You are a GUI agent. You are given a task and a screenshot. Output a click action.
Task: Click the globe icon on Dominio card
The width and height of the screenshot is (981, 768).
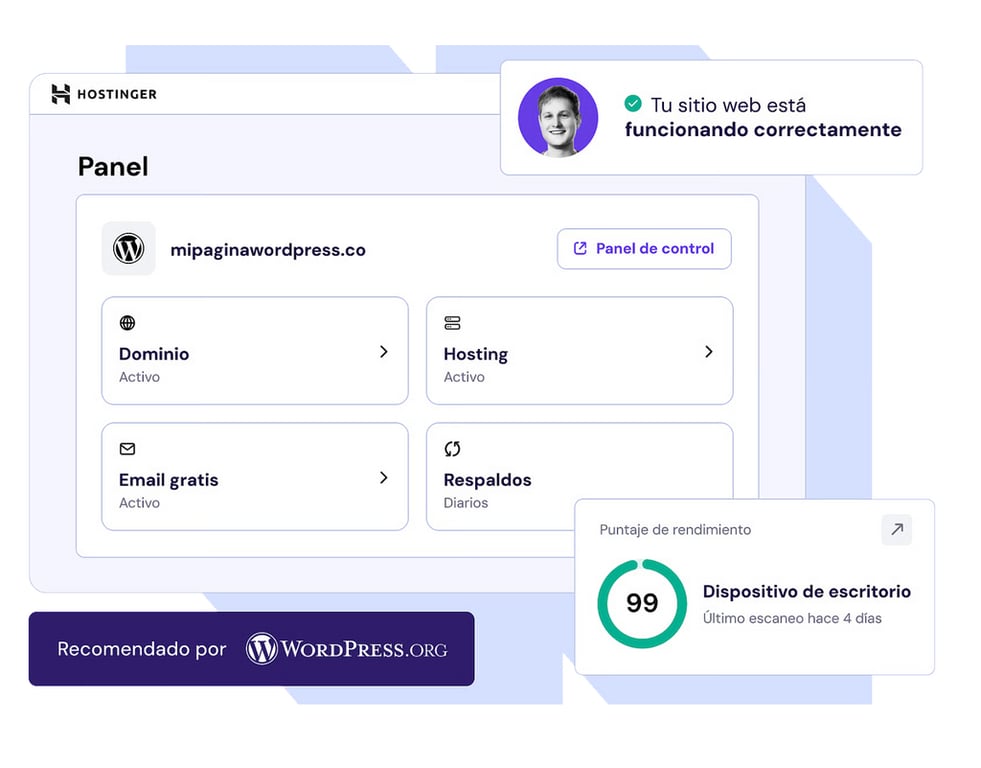point(127,323)
